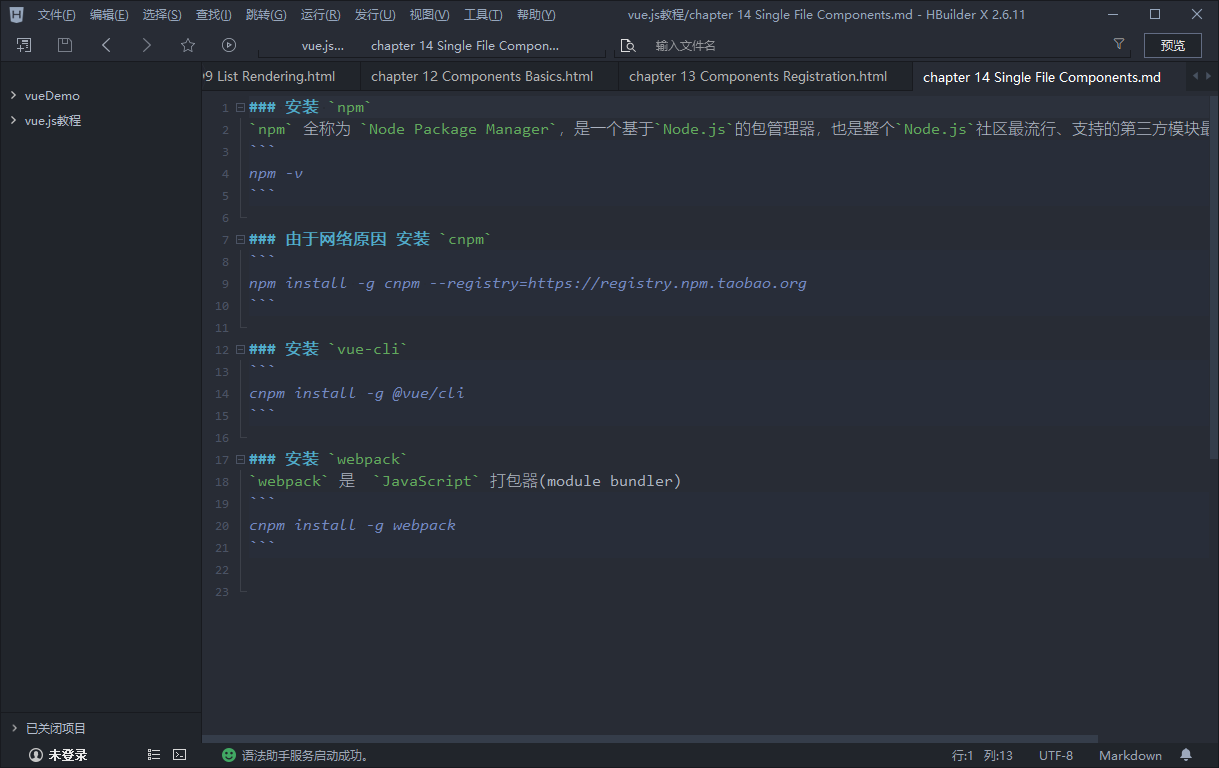Click the star bookmark icon
The image size is (1219, 768).
[x=188, y=45]
